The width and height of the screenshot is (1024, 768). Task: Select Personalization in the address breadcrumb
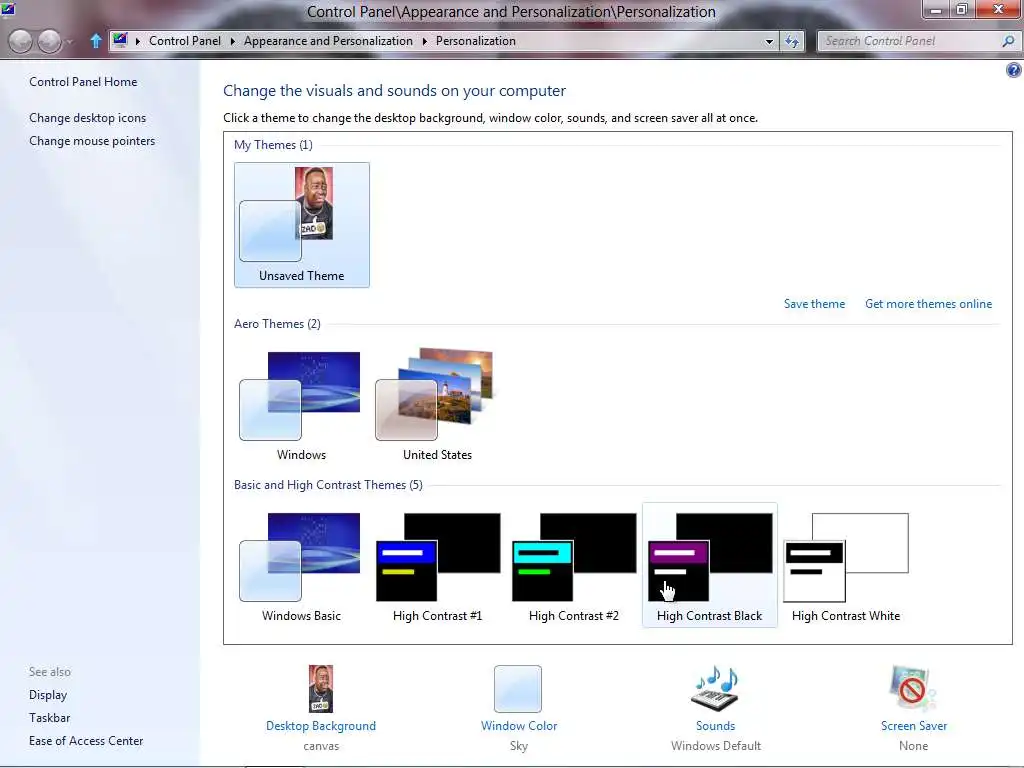[x=475, y=41]
